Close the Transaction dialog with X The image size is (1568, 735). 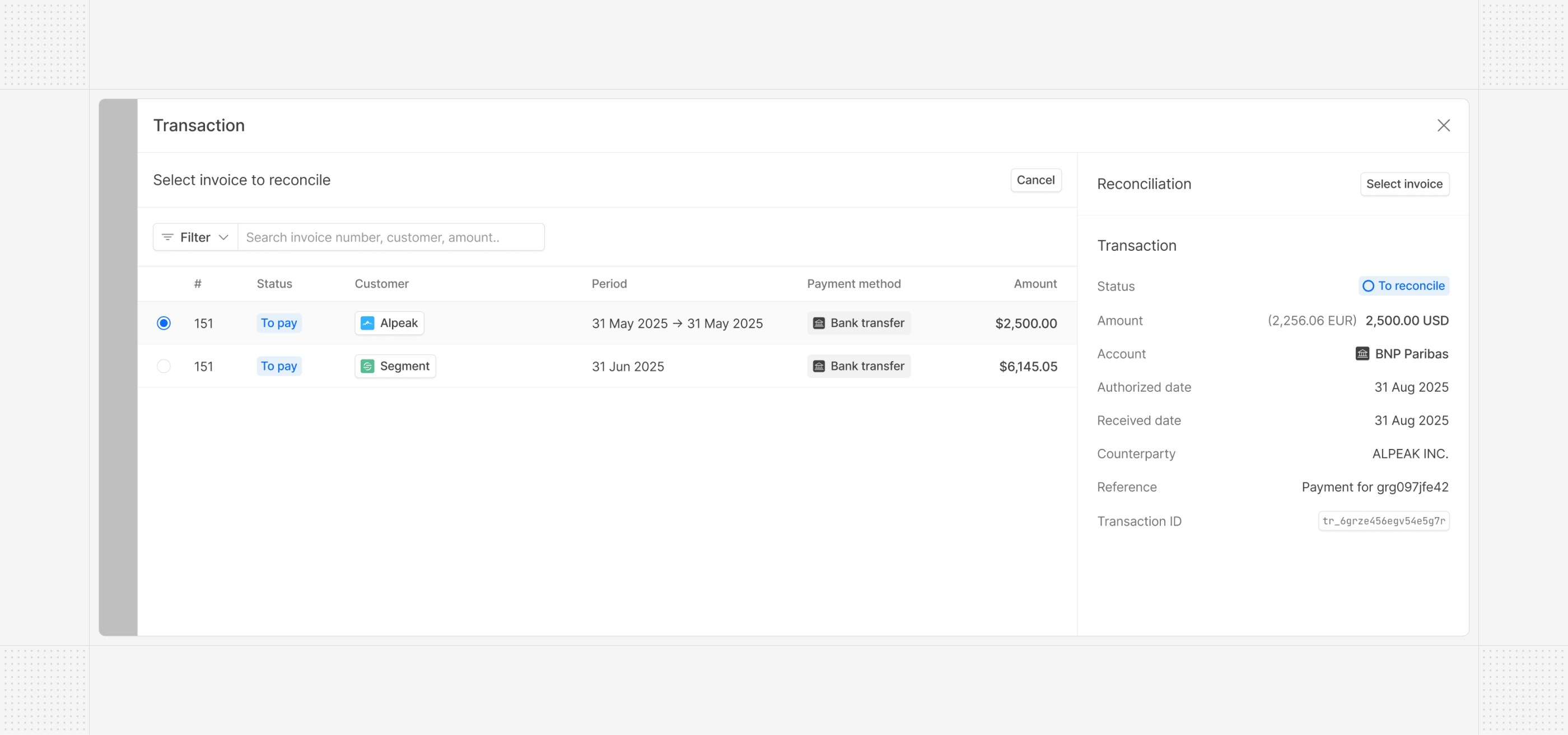point(1443,125)
